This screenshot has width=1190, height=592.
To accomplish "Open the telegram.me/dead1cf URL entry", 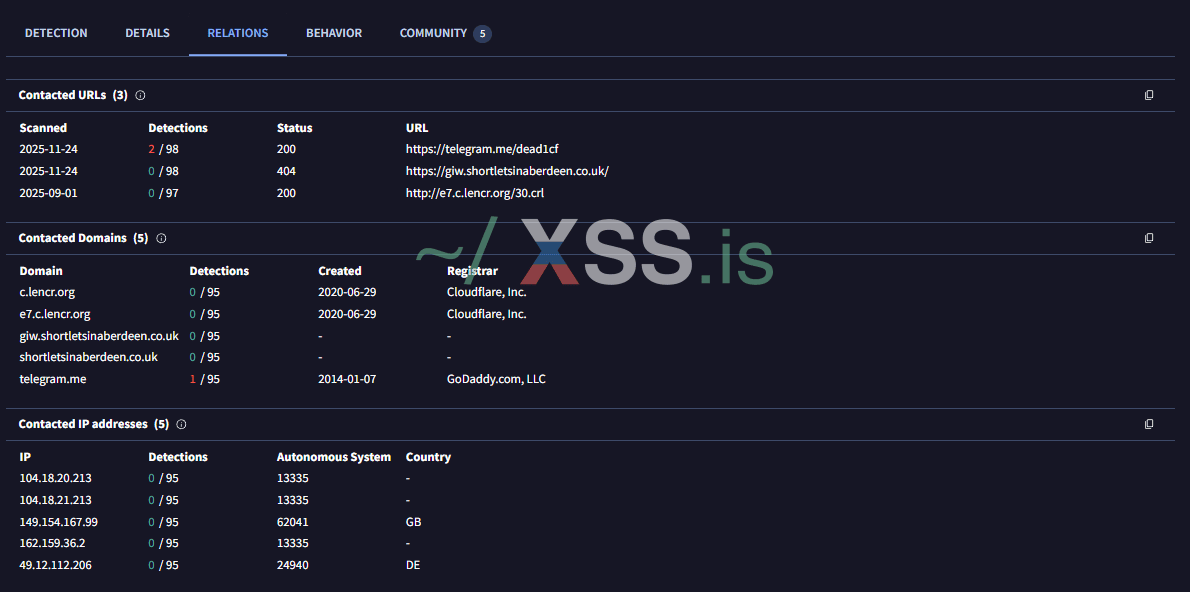I will click(x=483, y=150).
